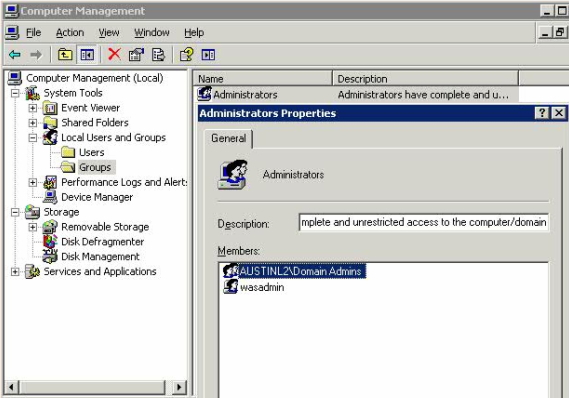Click the AUSTINL2\Domain Admins member icon
Screen dimensions: 569x398
[230, 271]
